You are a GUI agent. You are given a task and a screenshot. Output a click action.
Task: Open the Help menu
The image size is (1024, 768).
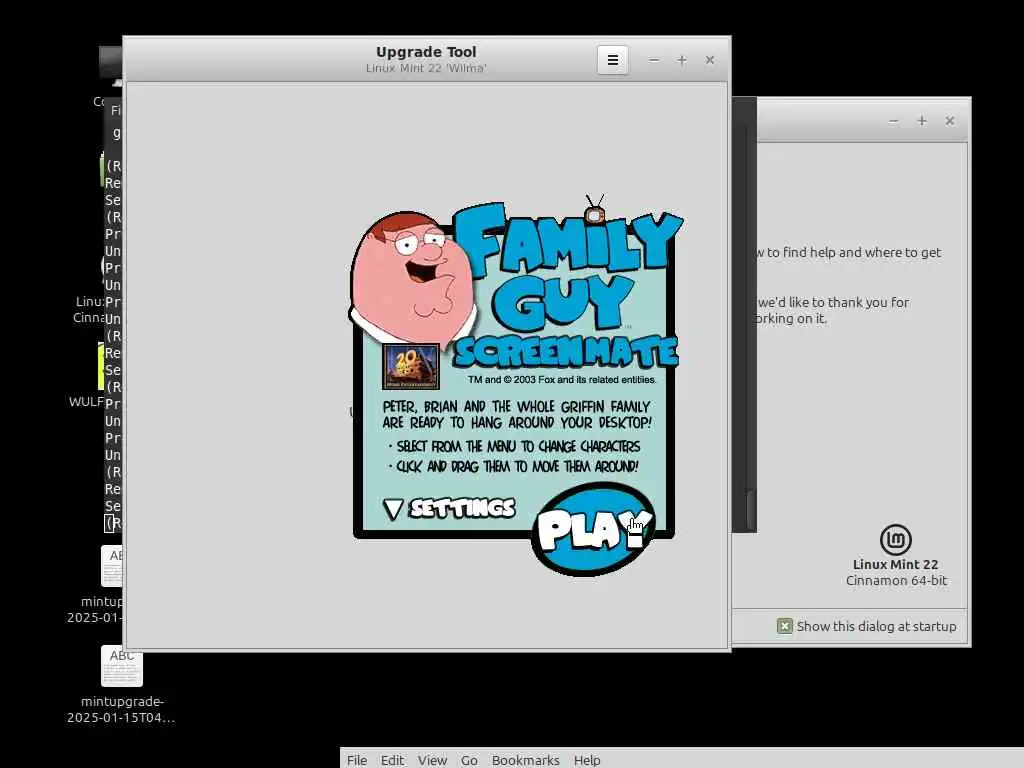pos(587,760)
